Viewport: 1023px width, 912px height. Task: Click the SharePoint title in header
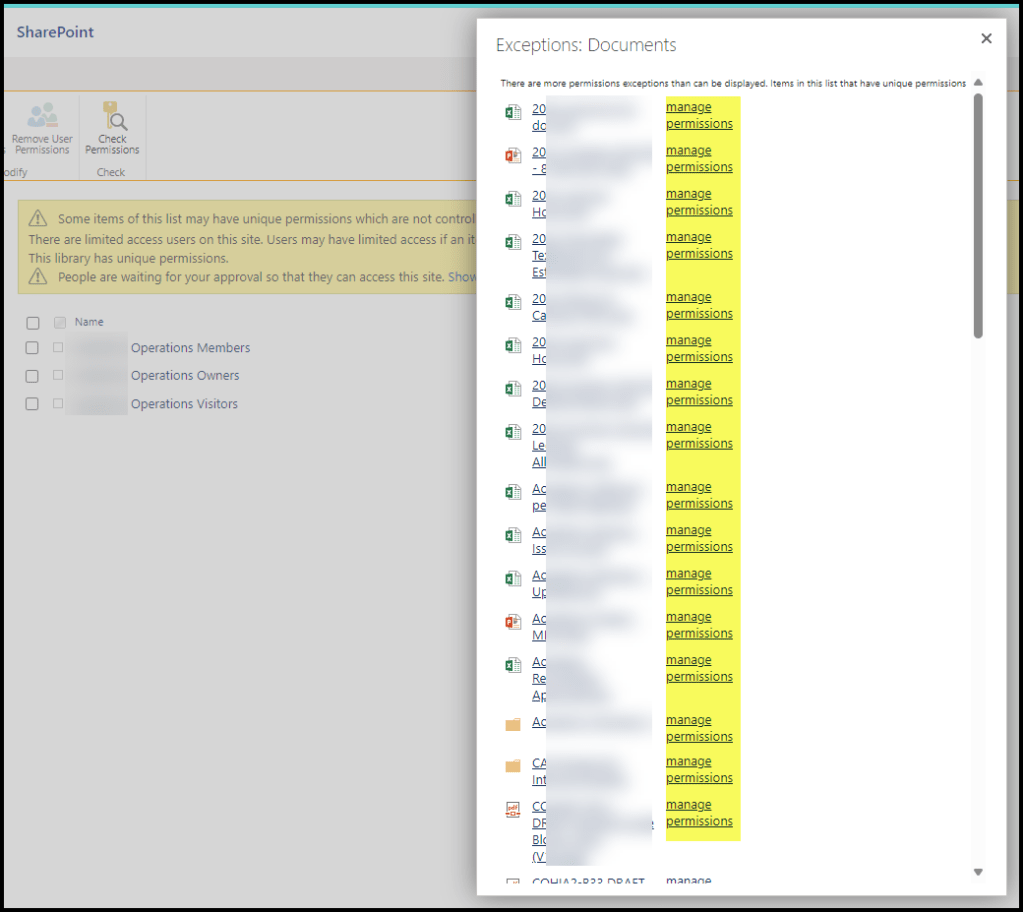[55, 32]
